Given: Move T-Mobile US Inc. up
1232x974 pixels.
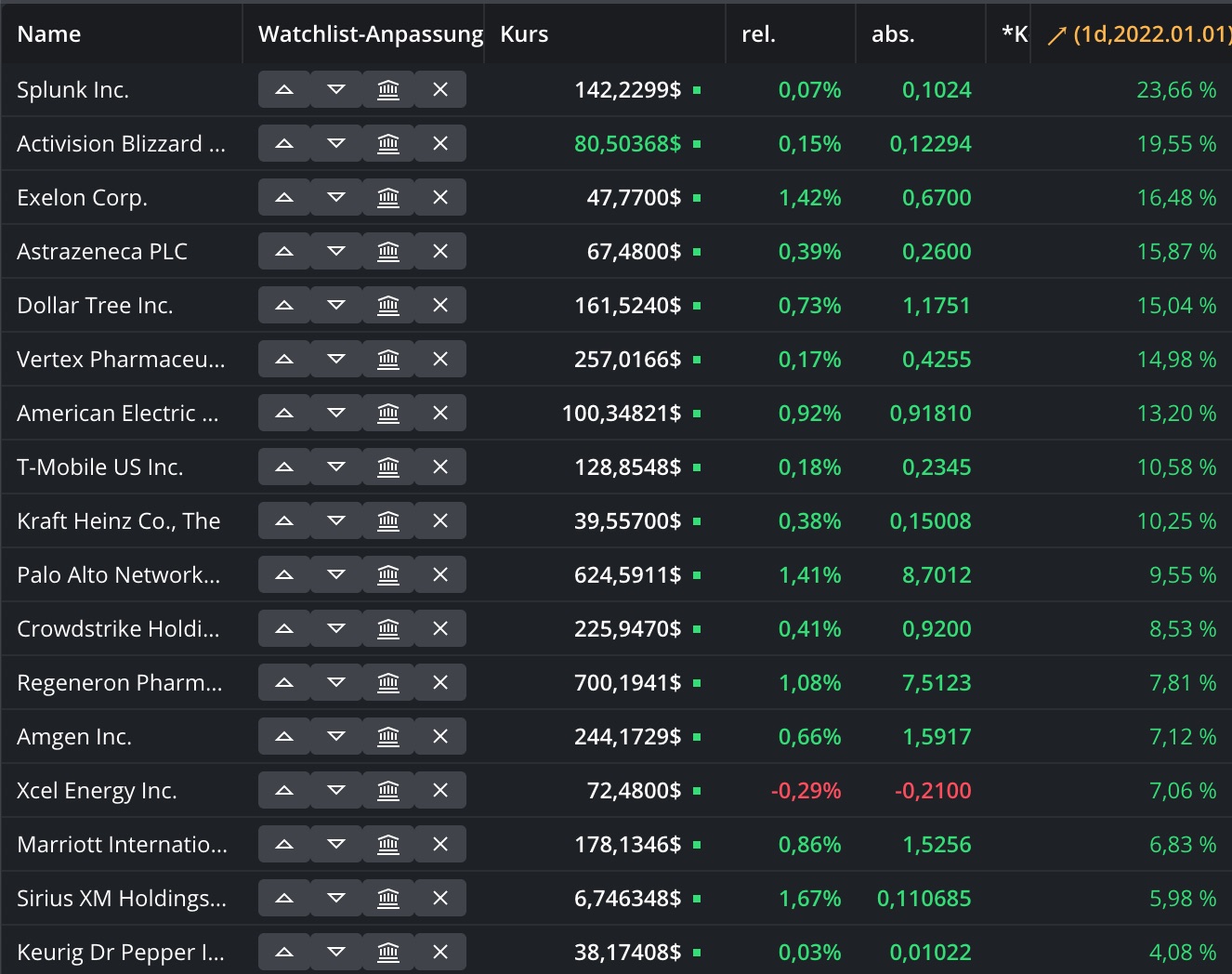Looking at the screenshot, I should pos(283,467).
